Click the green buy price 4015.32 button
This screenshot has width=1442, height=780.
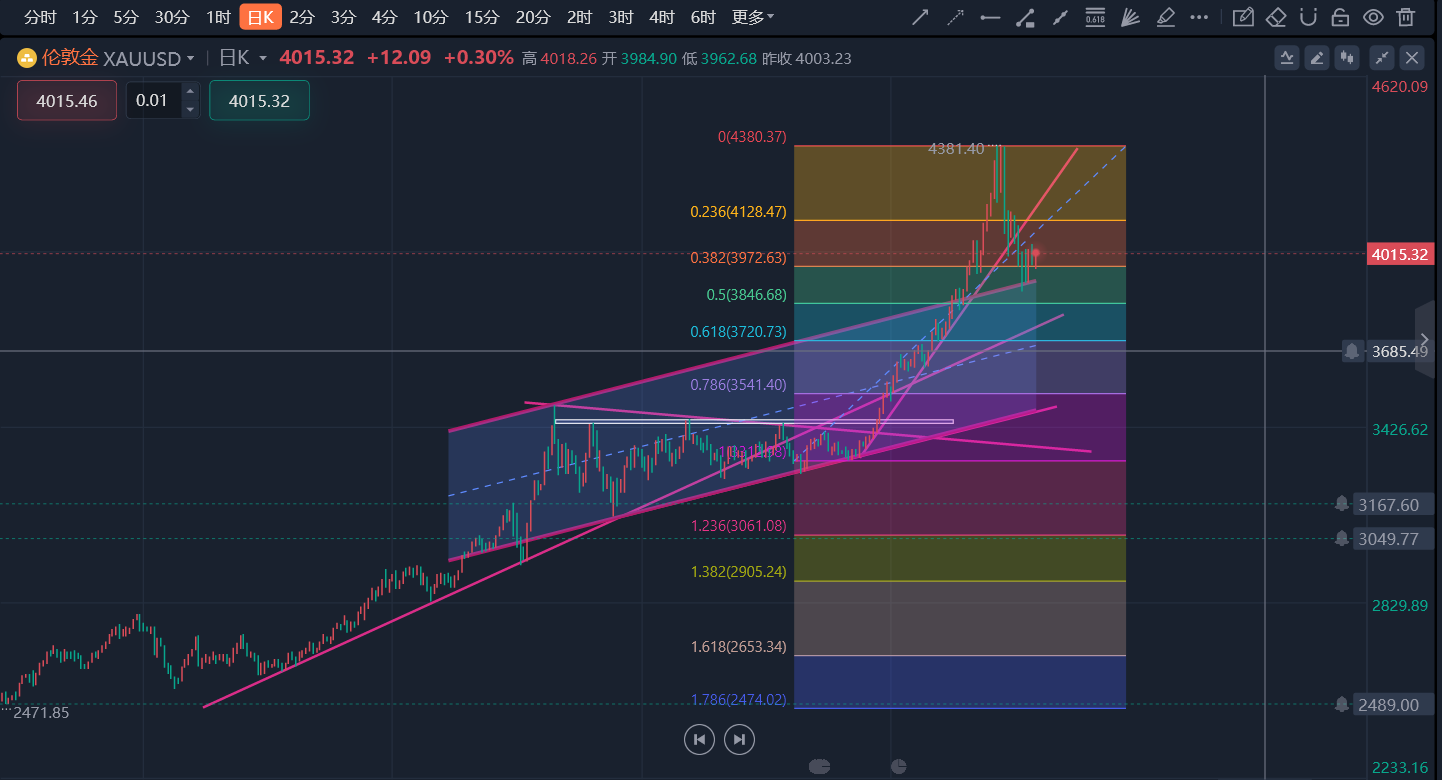coord(259,101)
